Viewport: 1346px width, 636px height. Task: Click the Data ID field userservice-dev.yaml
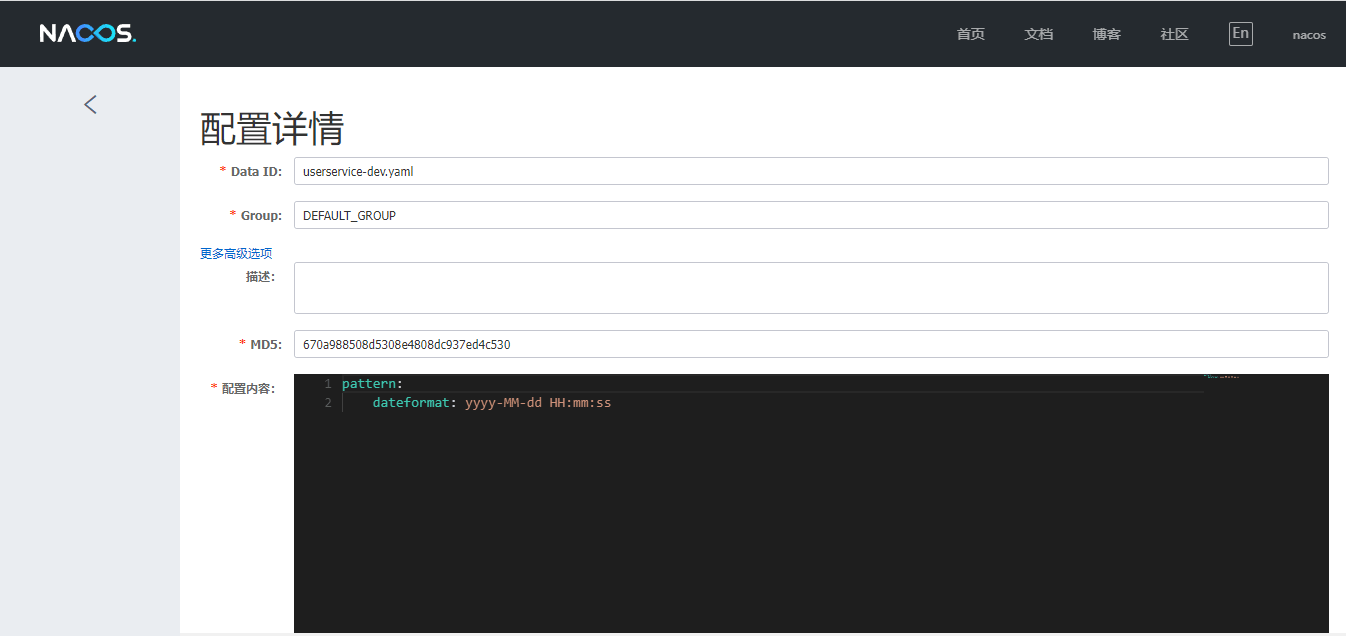click(x=810, y=171)
